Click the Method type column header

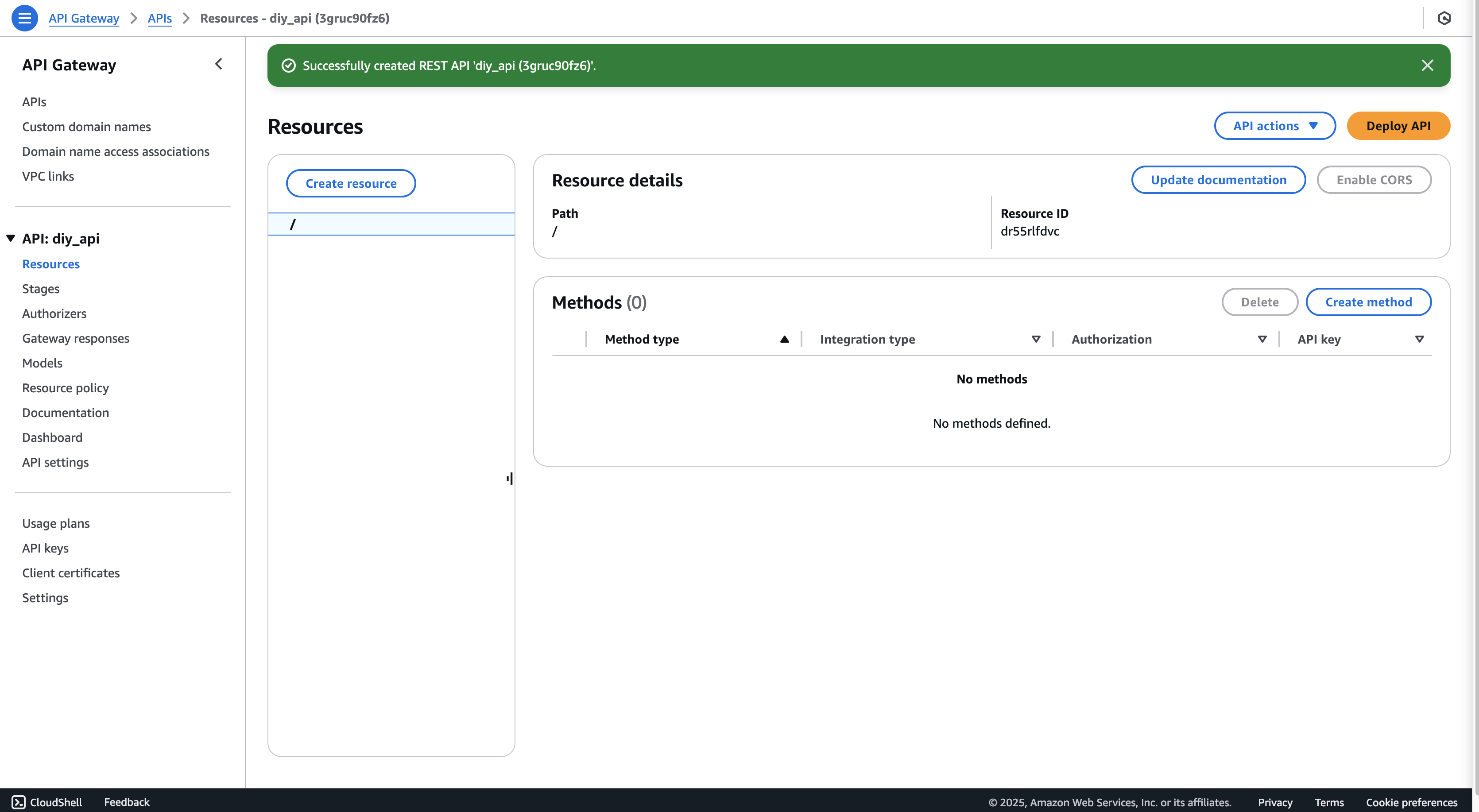click(642, 340)
